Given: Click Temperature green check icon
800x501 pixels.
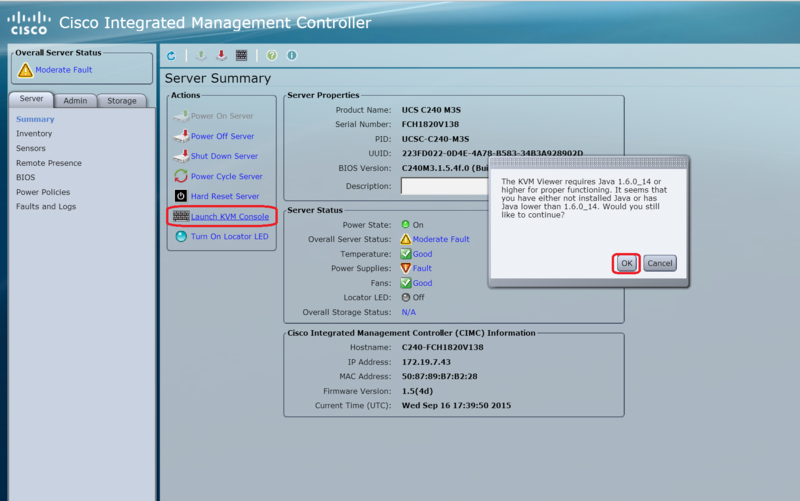Looking at the screenshot, I should point(406,254).
